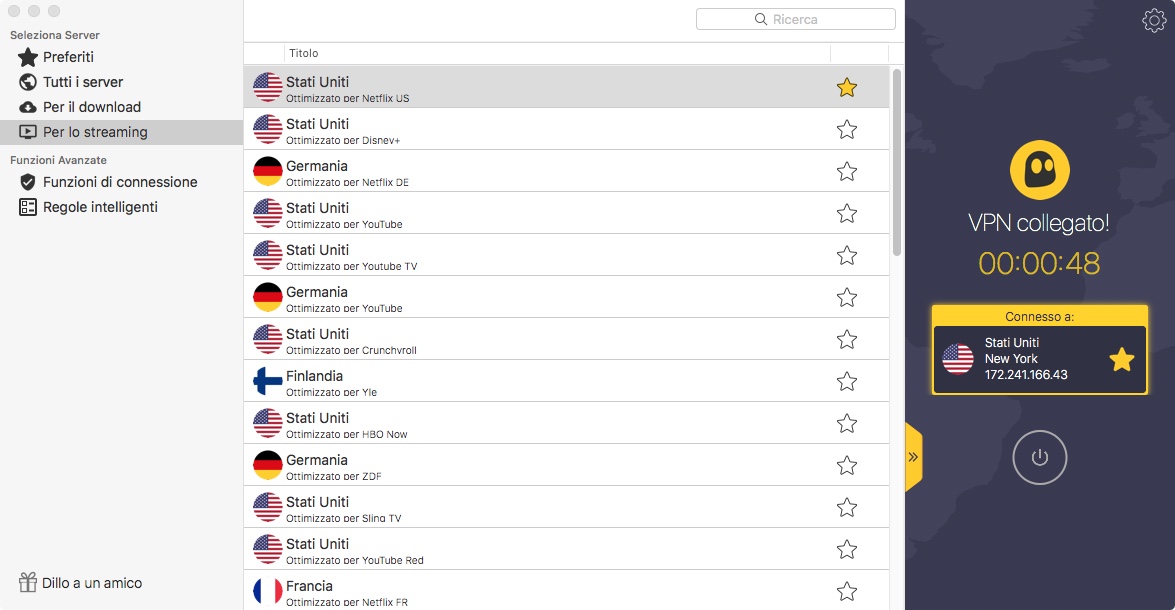1175x610 pixels.
Task: Click the US flag in connected server card
Action: [958, 359]
